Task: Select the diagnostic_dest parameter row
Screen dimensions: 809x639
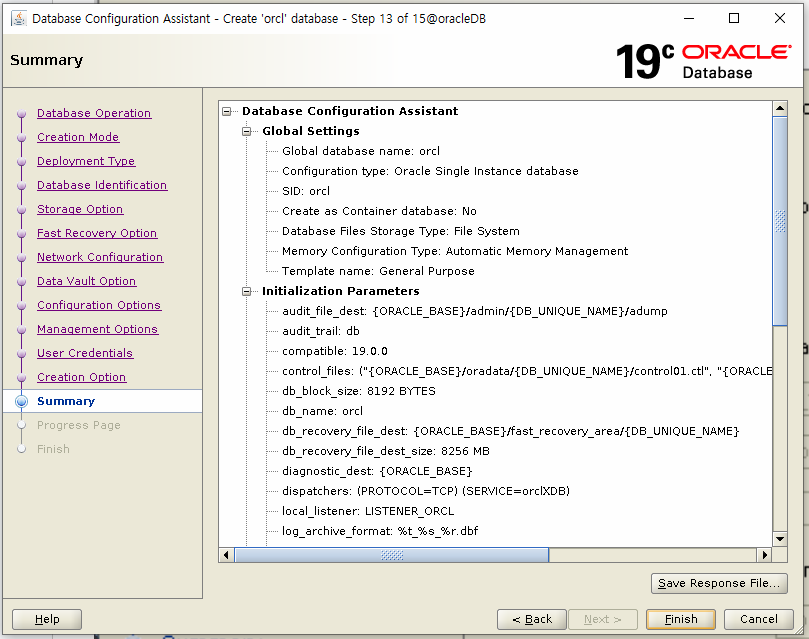Action: tap(377, 471)
